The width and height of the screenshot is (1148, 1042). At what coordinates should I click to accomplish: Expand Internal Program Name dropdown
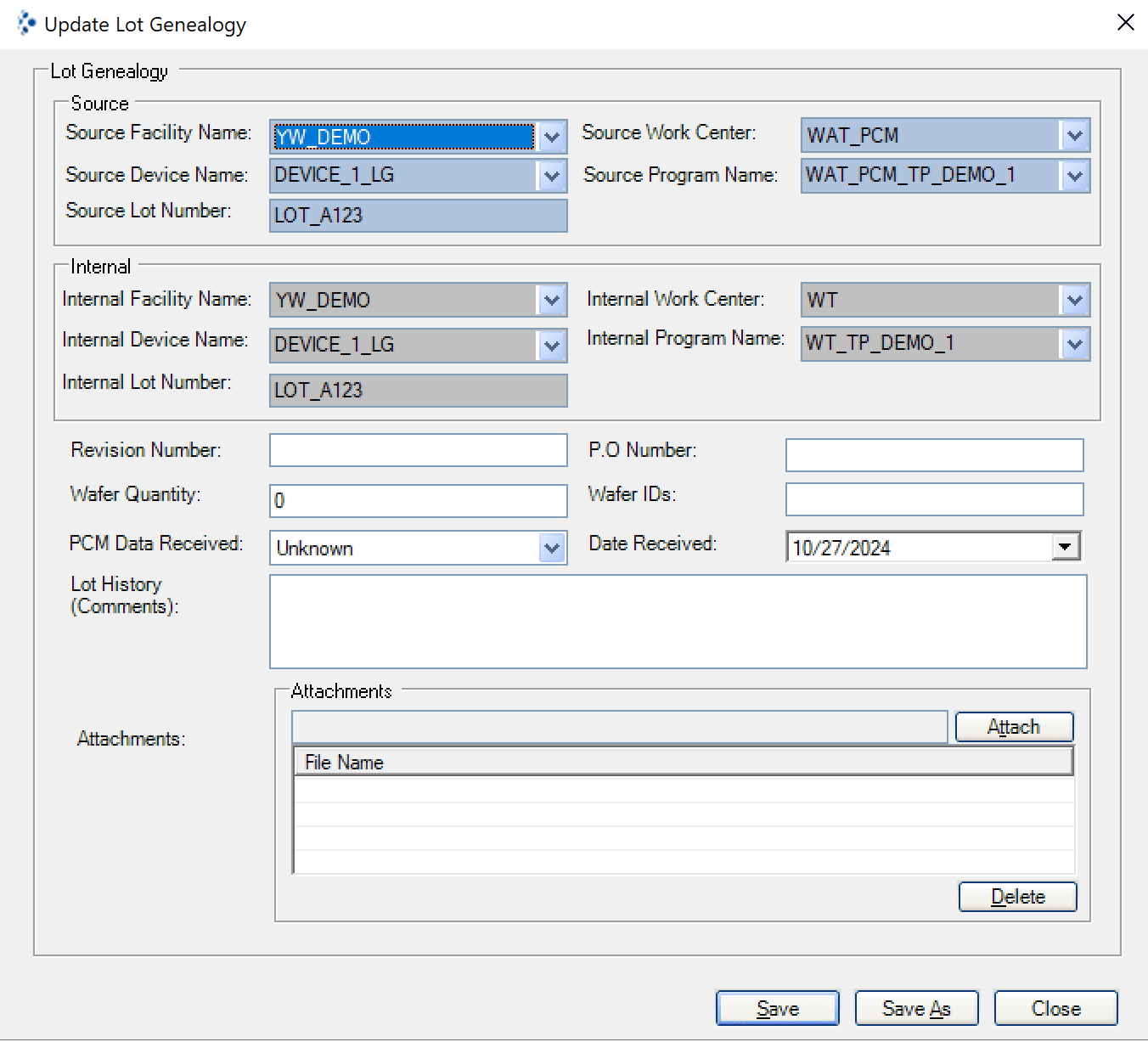[1074, 344]
